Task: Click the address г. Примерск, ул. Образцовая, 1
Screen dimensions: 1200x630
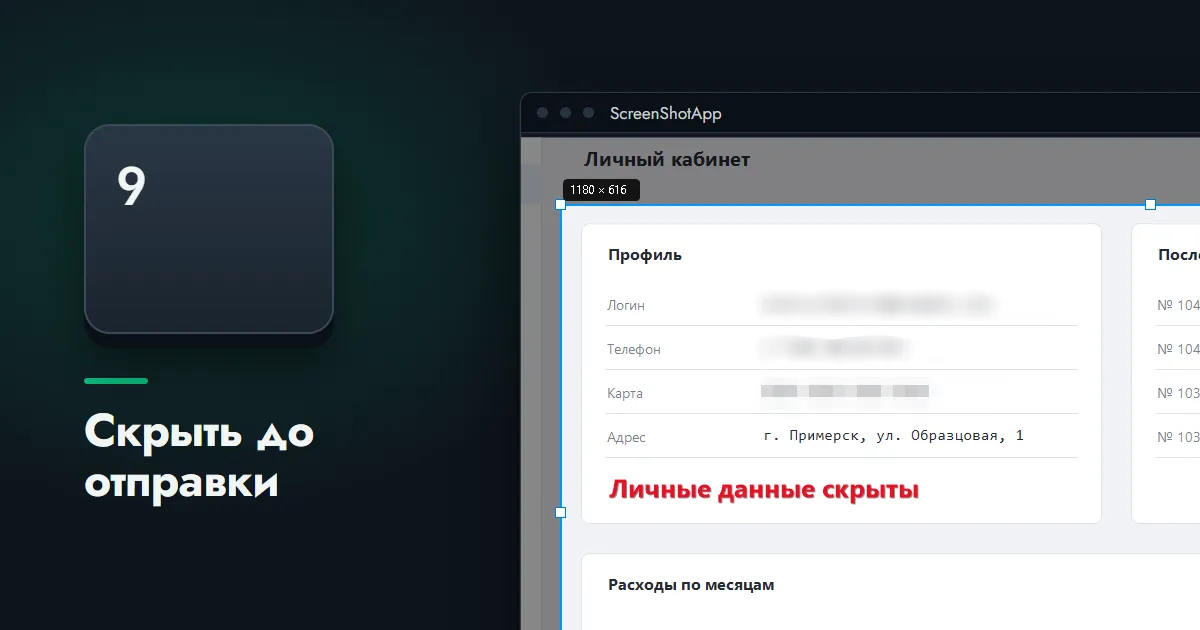Action: pos(893,436)
